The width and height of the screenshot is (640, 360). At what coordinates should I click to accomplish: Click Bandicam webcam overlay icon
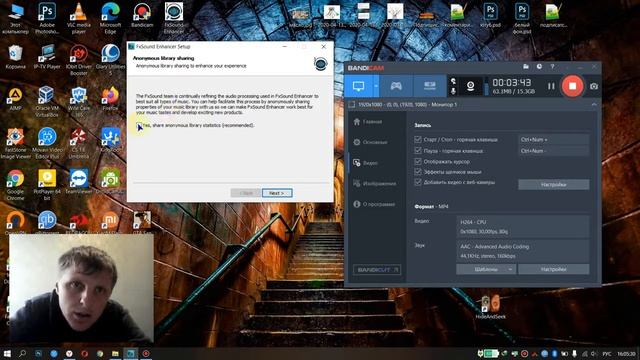click(x=470, y=86)
